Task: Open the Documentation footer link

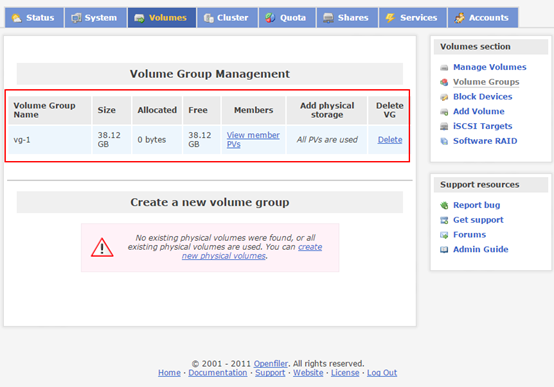Action: click(218, 373)
